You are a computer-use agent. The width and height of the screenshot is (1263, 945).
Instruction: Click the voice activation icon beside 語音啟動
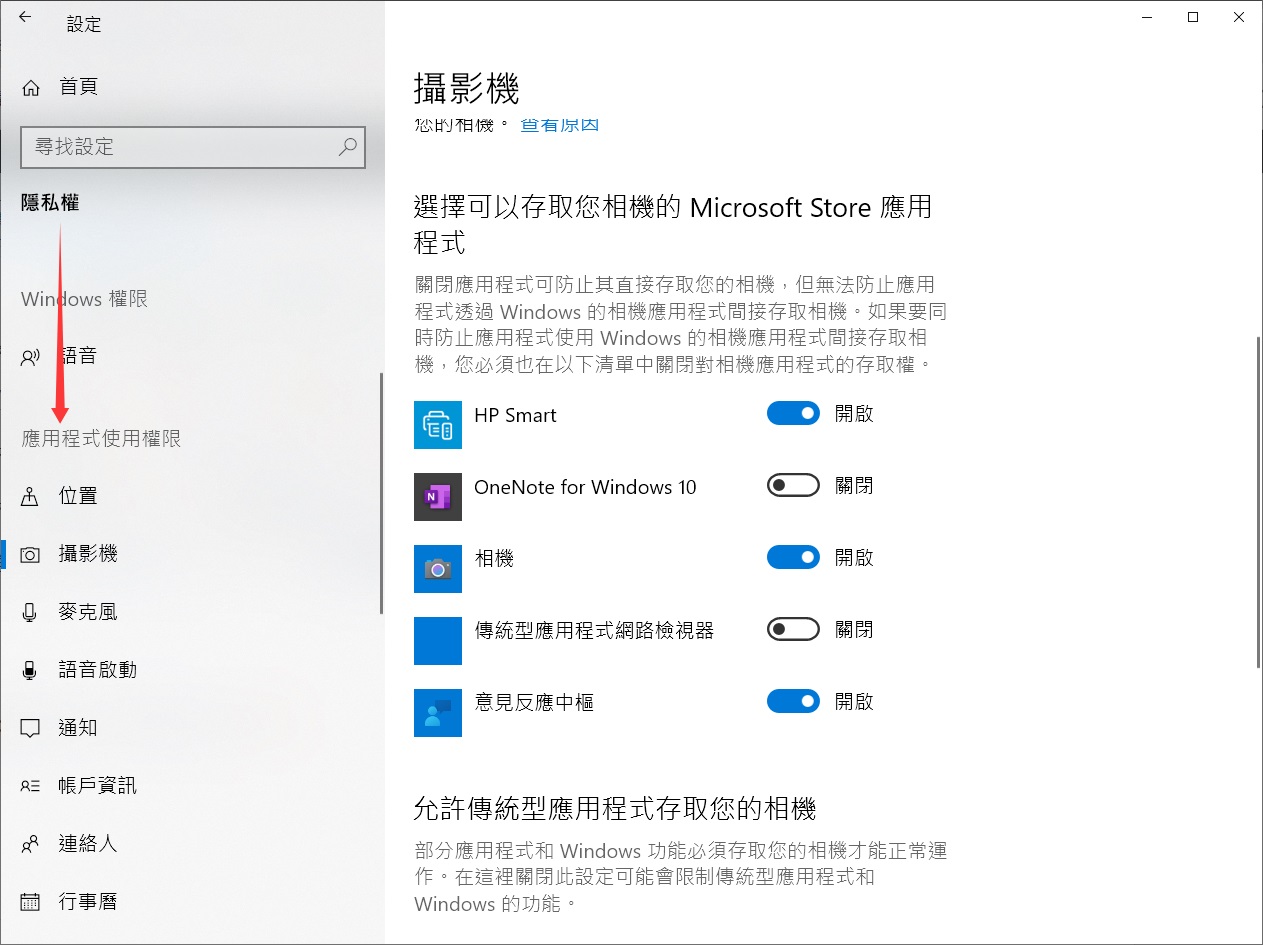(30, 670)
